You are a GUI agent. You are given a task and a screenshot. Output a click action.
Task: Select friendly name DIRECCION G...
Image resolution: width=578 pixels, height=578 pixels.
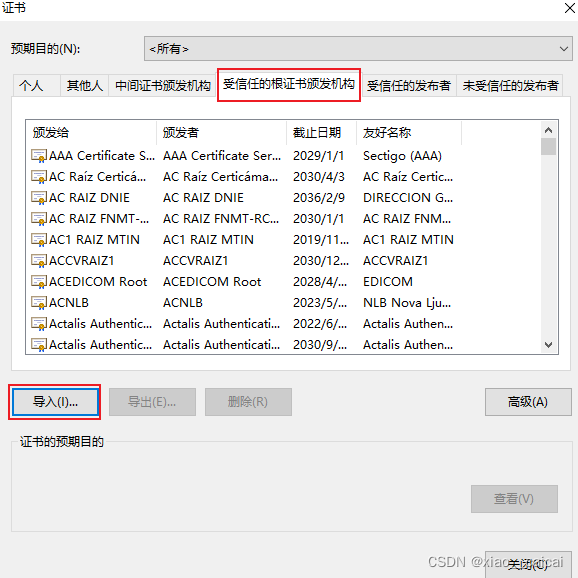coord(408,198)
